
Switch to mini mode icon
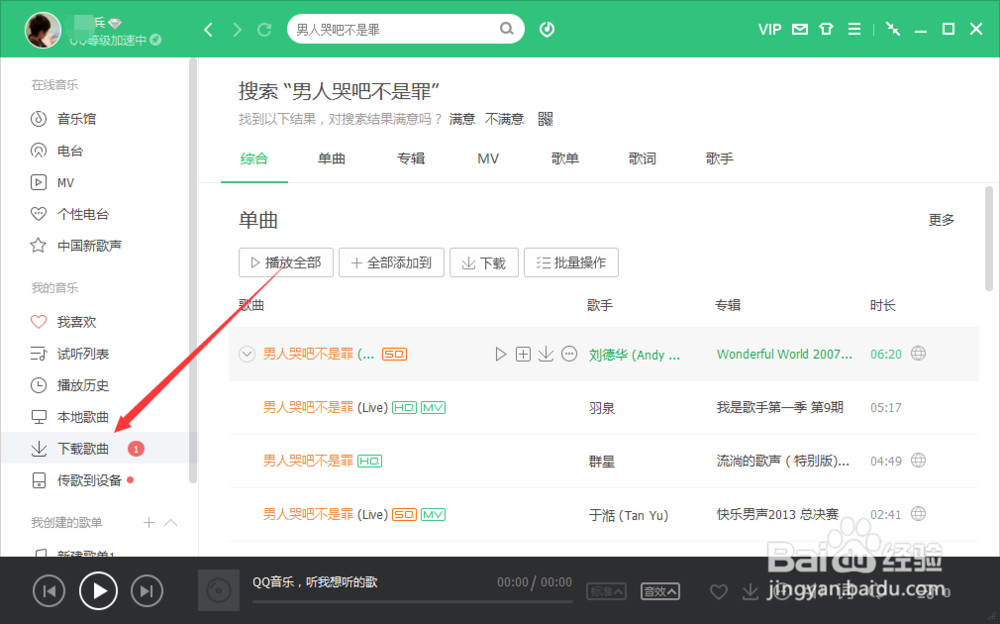pyautogui.click(x=893, y=29)
